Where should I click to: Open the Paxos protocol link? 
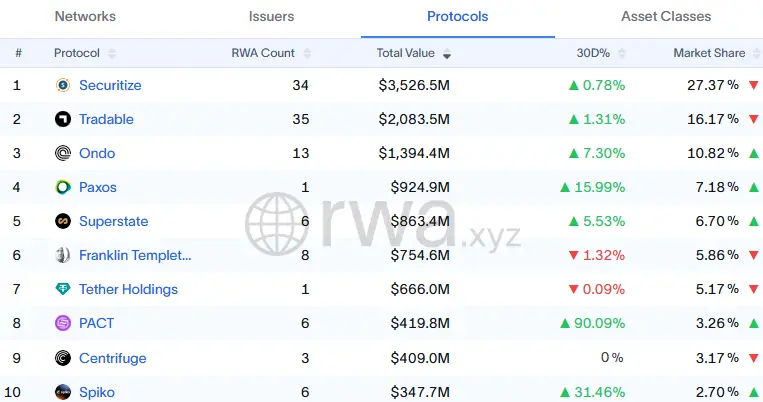pos(98,187)
